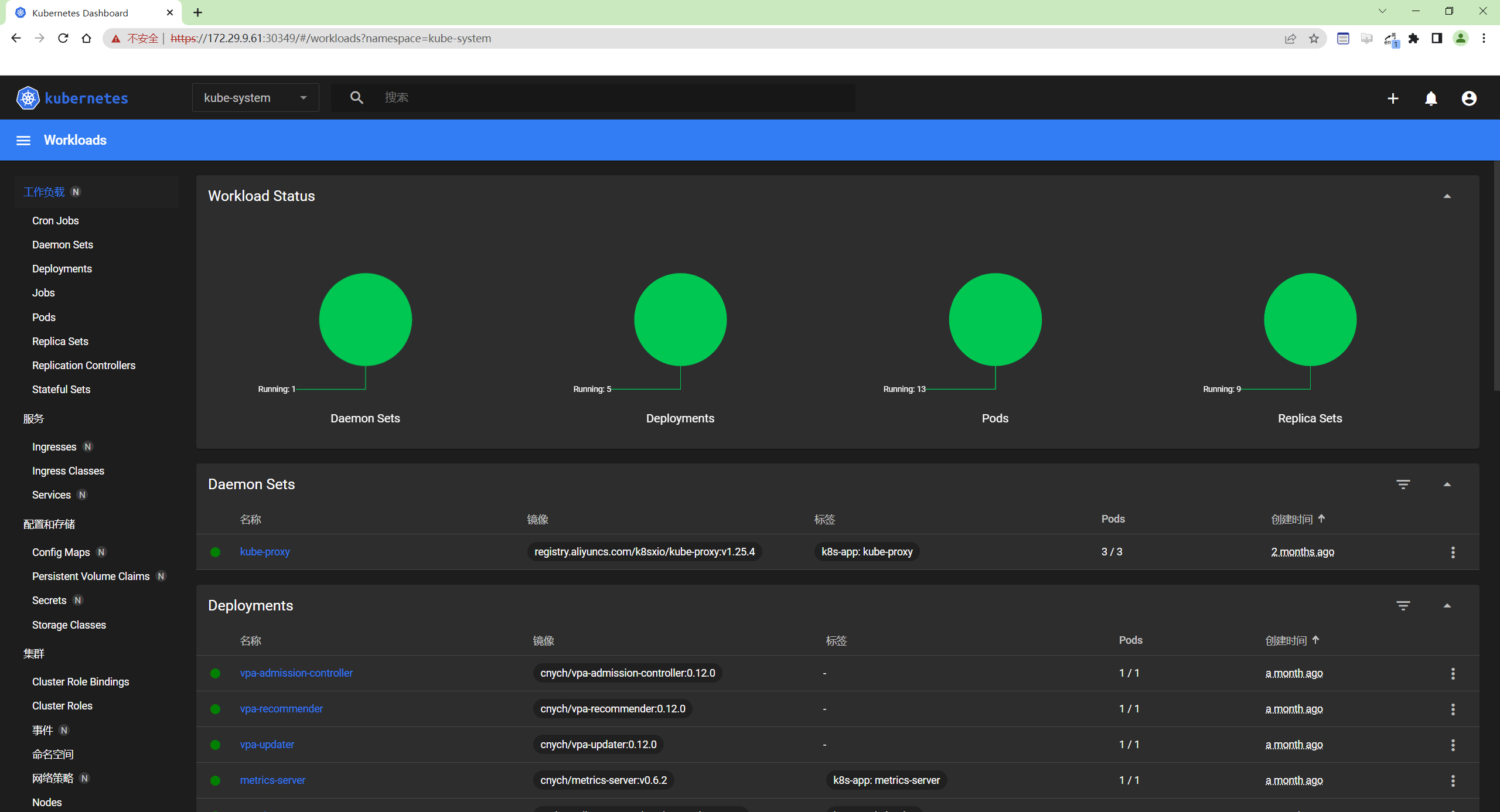Viewport: 1500px width, 812px height.
Task: Collapse the Deployments card
Action: tap(1447, 606)
